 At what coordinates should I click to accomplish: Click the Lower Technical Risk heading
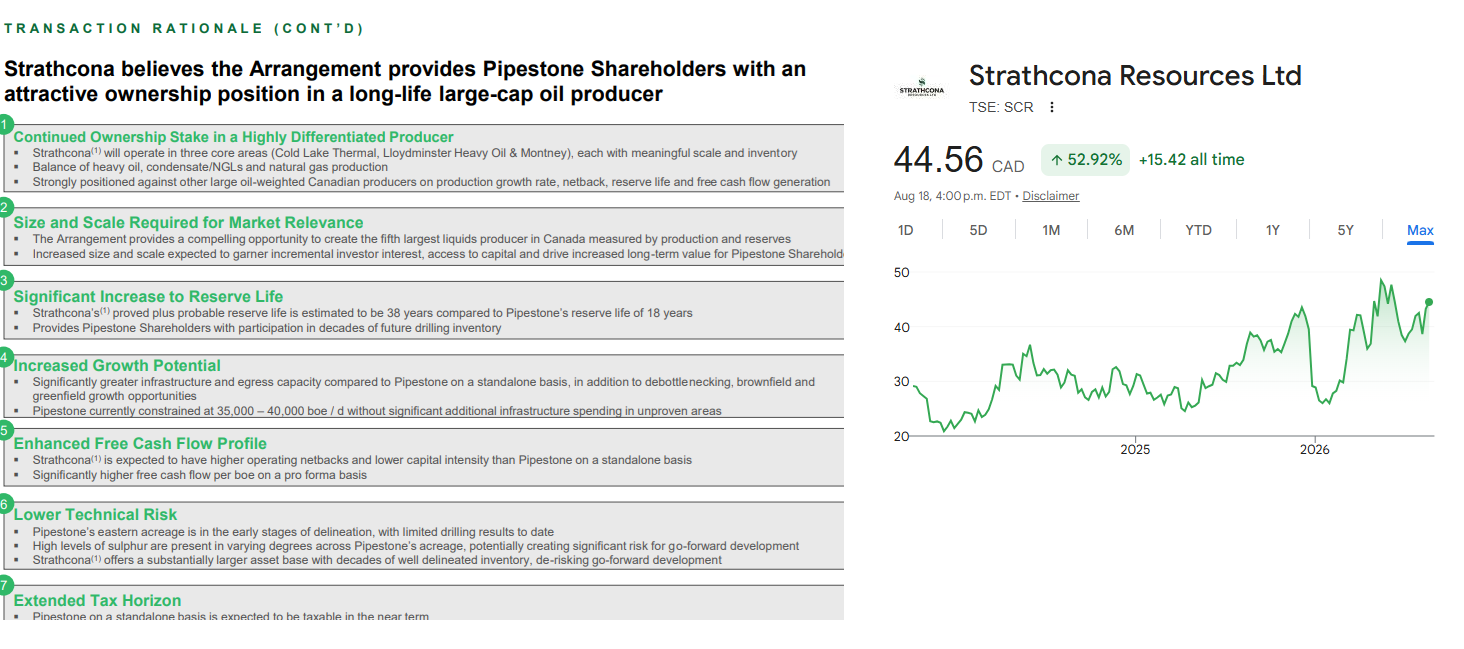(x=95, y=514)
